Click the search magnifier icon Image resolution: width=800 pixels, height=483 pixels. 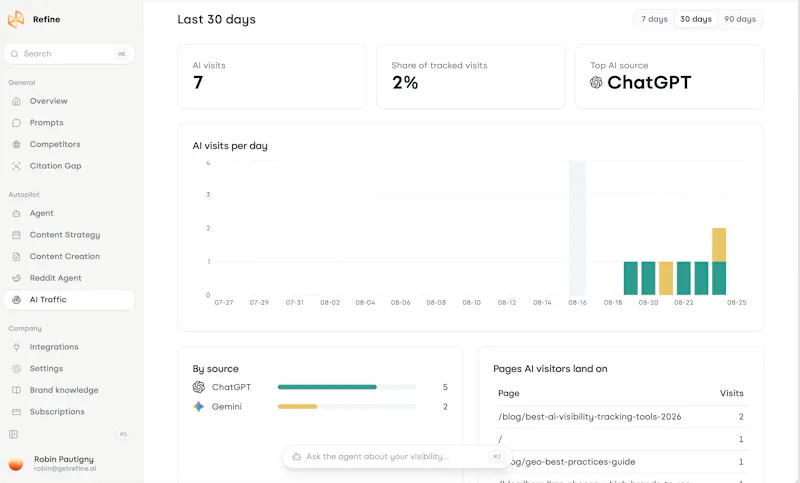tap(14, 54)
